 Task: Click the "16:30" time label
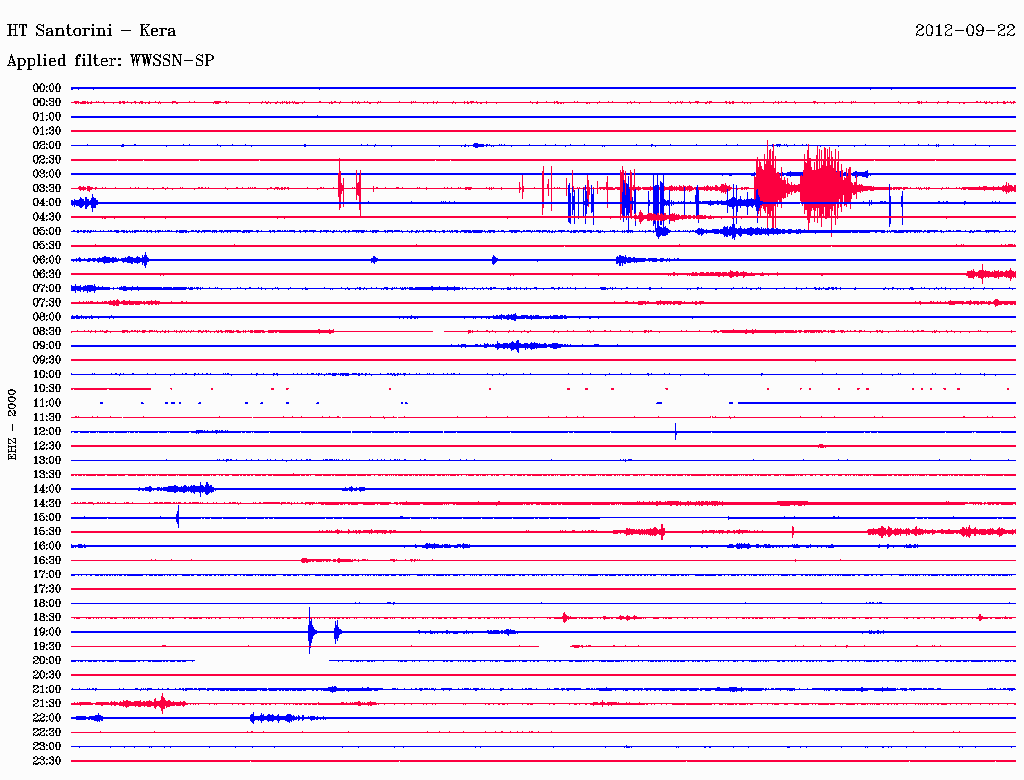[x=47, y=561]
